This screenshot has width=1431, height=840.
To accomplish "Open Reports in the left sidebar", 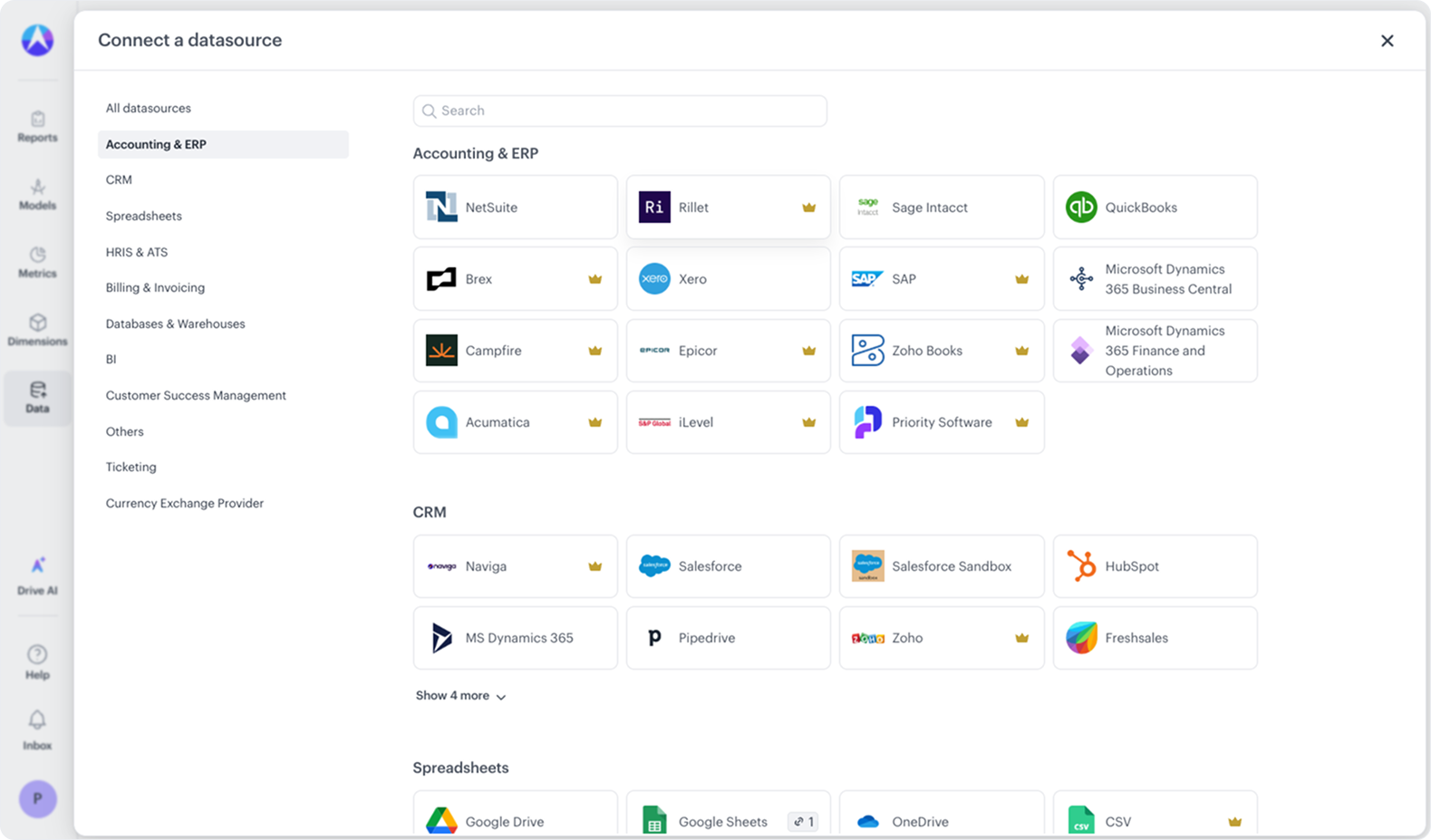I will click(37, 127).
